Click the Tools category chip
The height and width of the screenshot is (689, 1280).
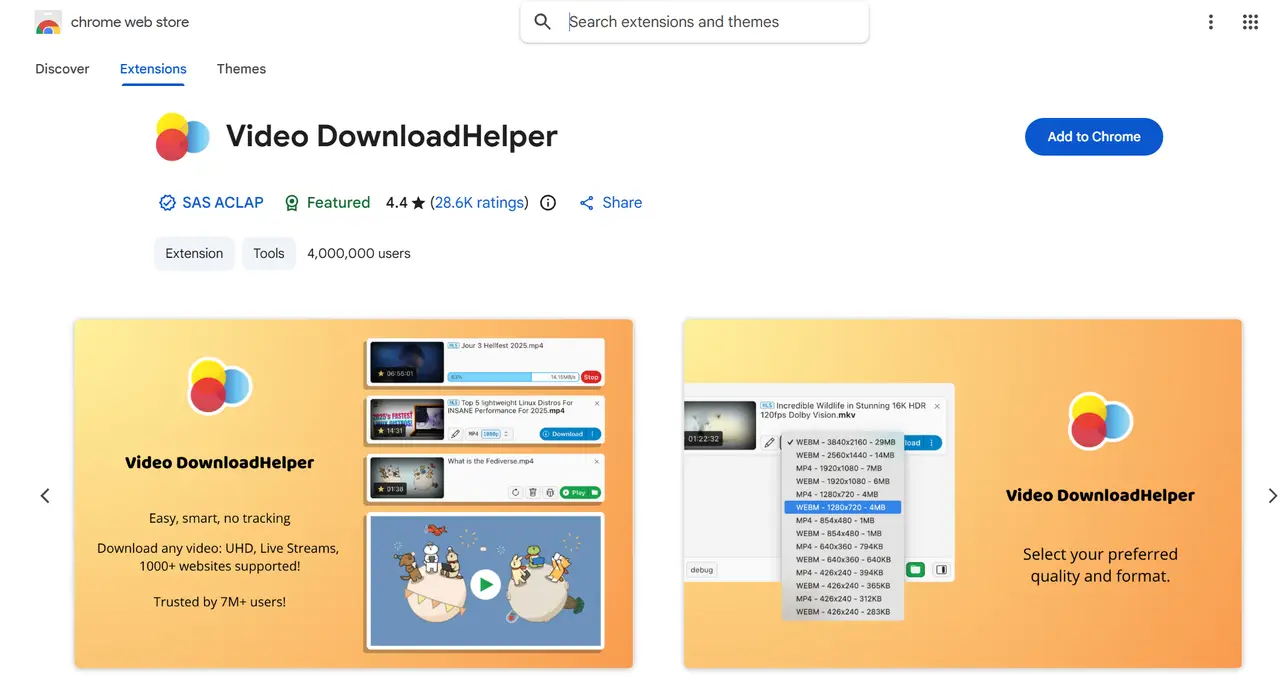click(268, 254)
